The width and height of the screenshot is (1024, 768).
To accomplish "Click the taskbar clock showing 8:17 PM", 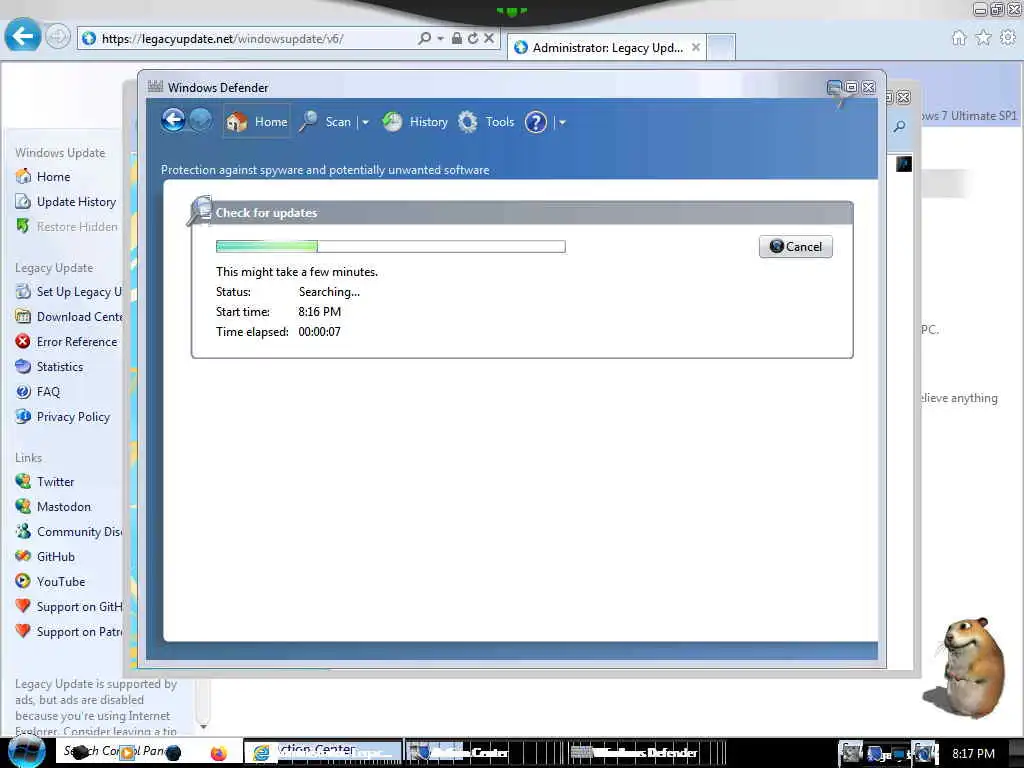I will click(x=973, y=753).
